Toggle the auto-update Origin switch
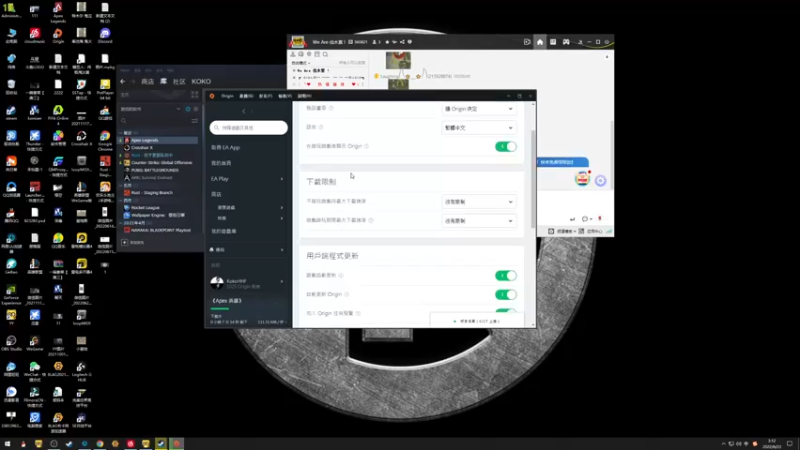The width and height of the screenshot is (800, 450). tap(506, 294)
